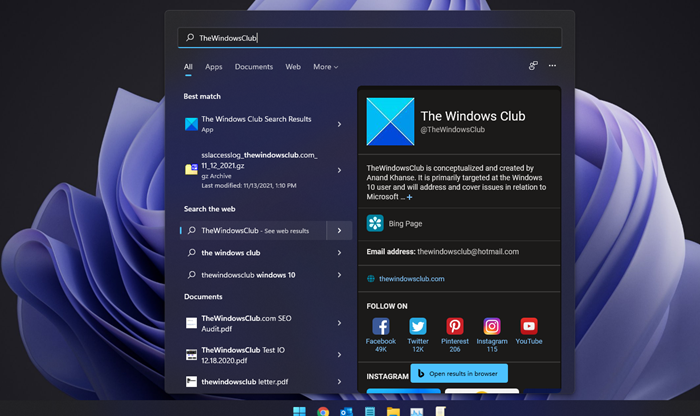Open the thewindowsclub.com website link
Image resolution: width=700 pixels, height=416 pixels.
pos(412,279)
